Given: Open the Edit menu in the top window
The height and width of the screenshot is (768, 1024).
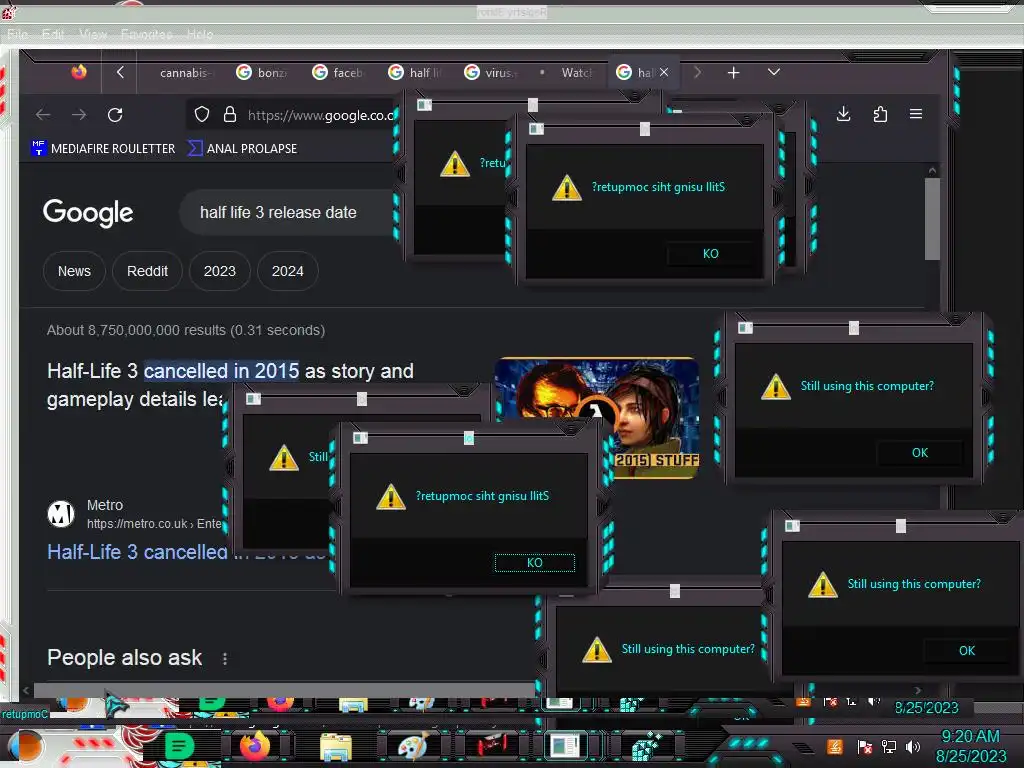Looking at the screenshot, I should [x=53, y=35].
